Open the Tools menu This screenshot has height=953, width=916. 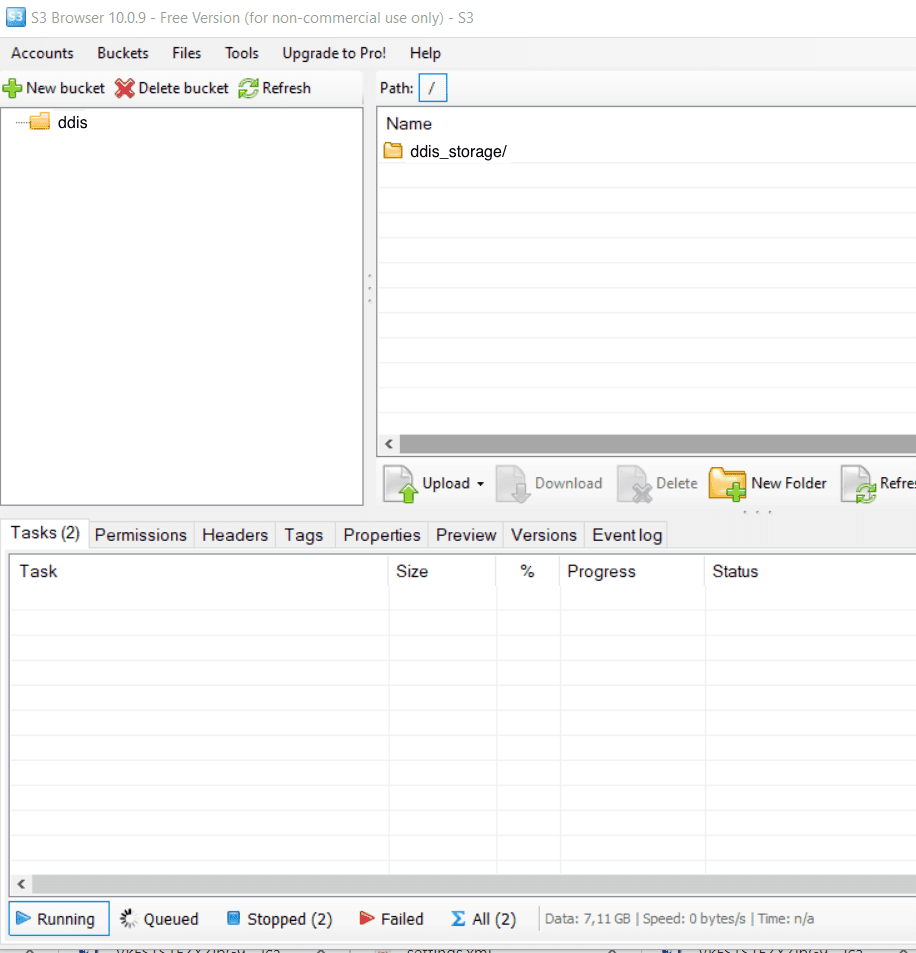click(241, 53)
